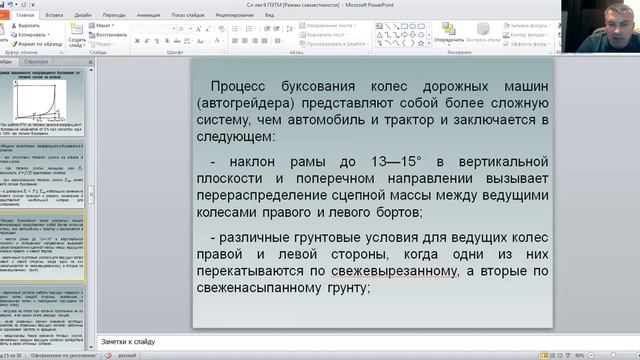
Task: Click Выровнять текст
Action: (324, 35)
